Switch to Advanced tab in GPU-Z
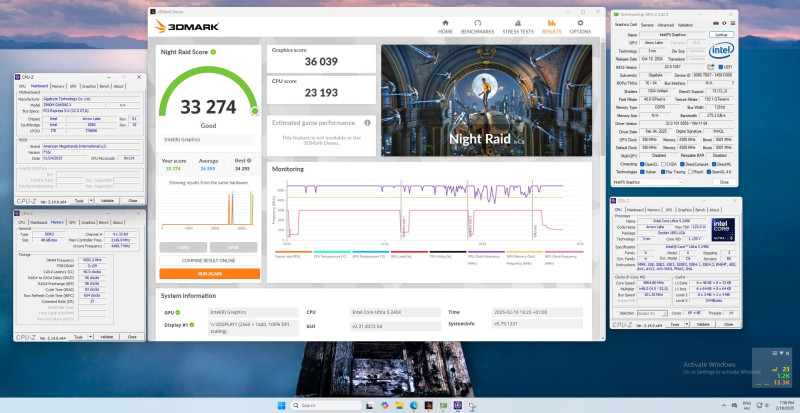 coord(665,25)
